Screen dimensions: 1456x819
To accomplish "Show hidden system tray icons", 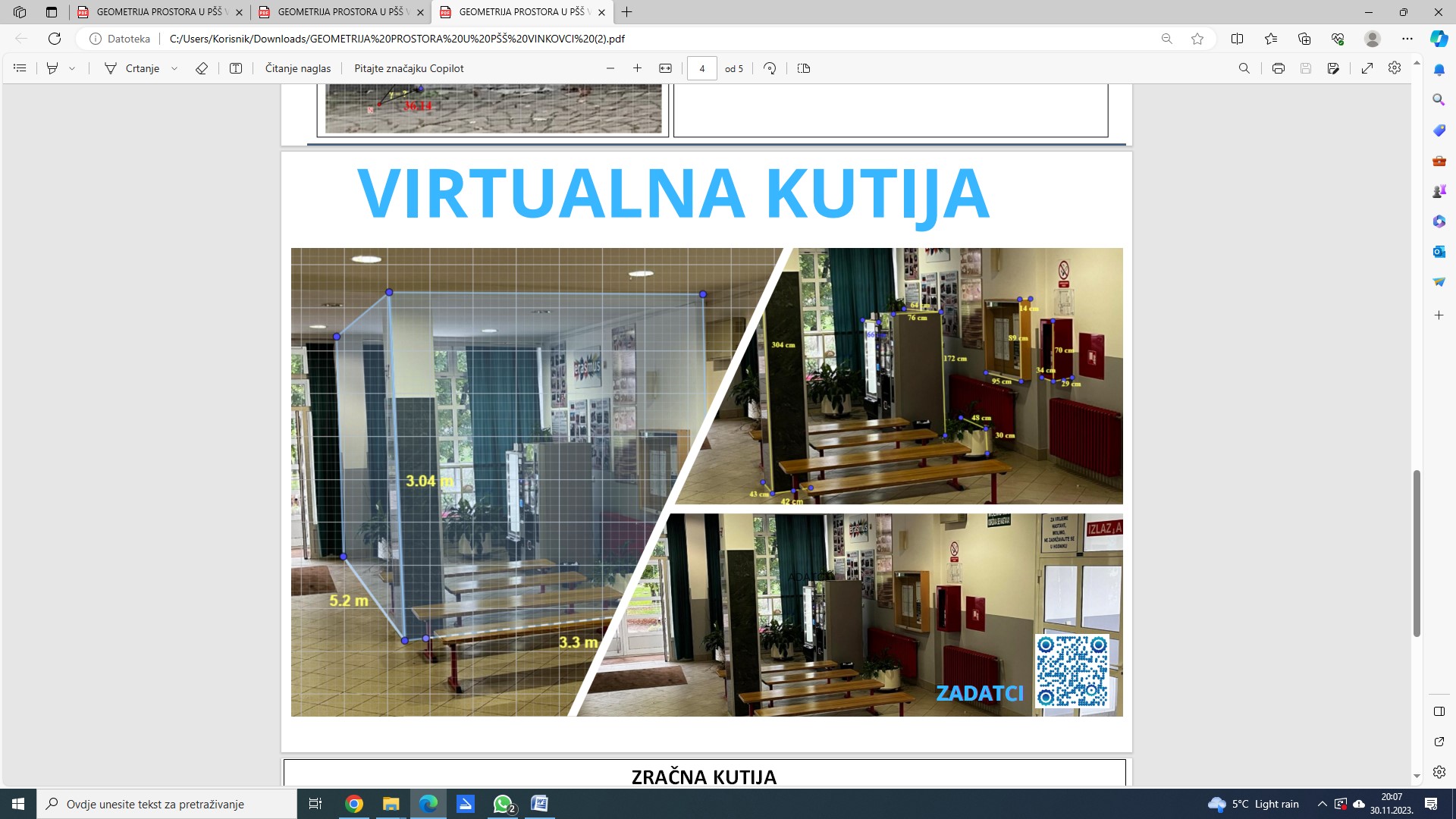I will (1323, 804).
